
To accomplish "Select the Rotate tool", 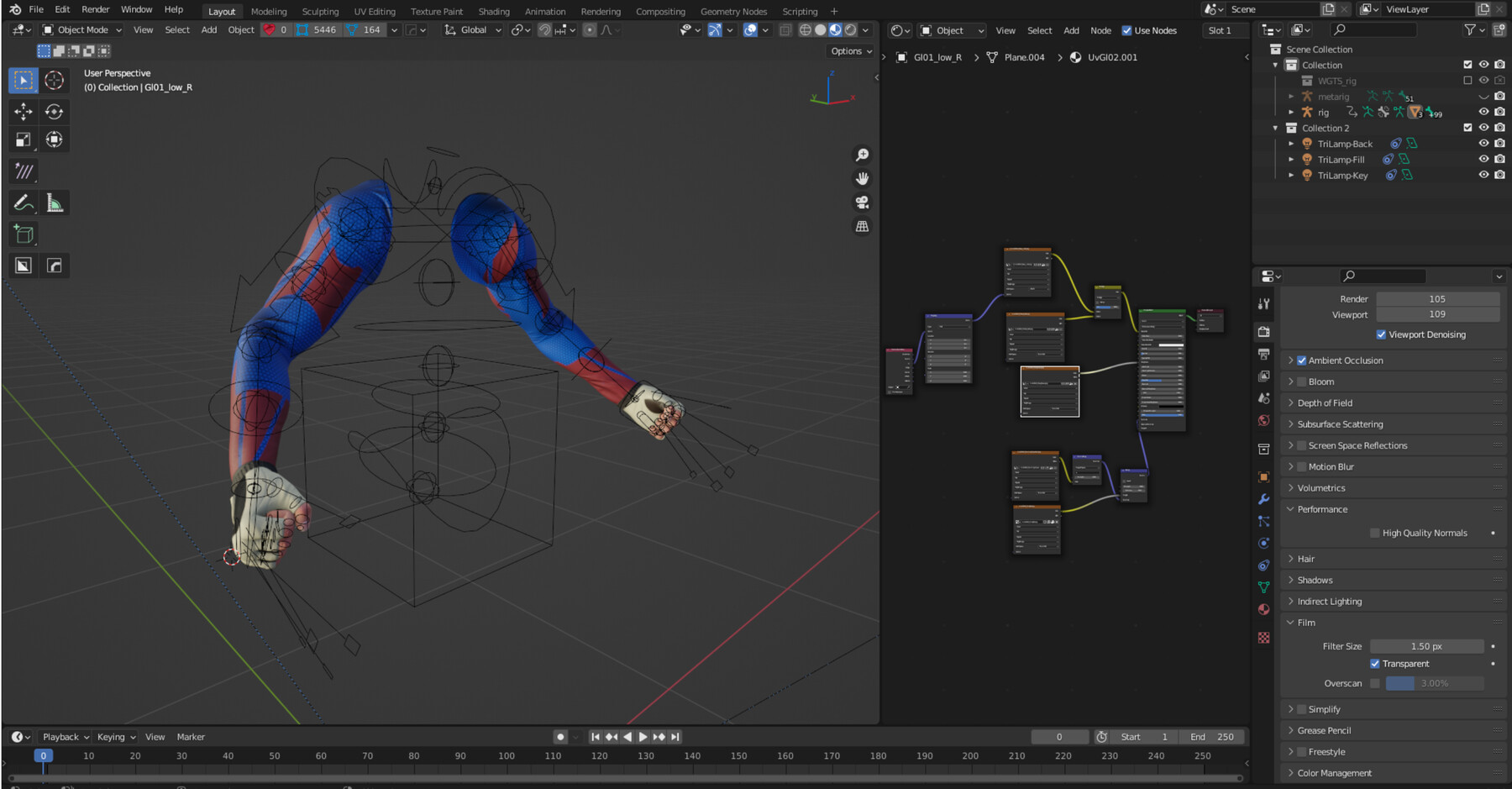I will 55,112.
